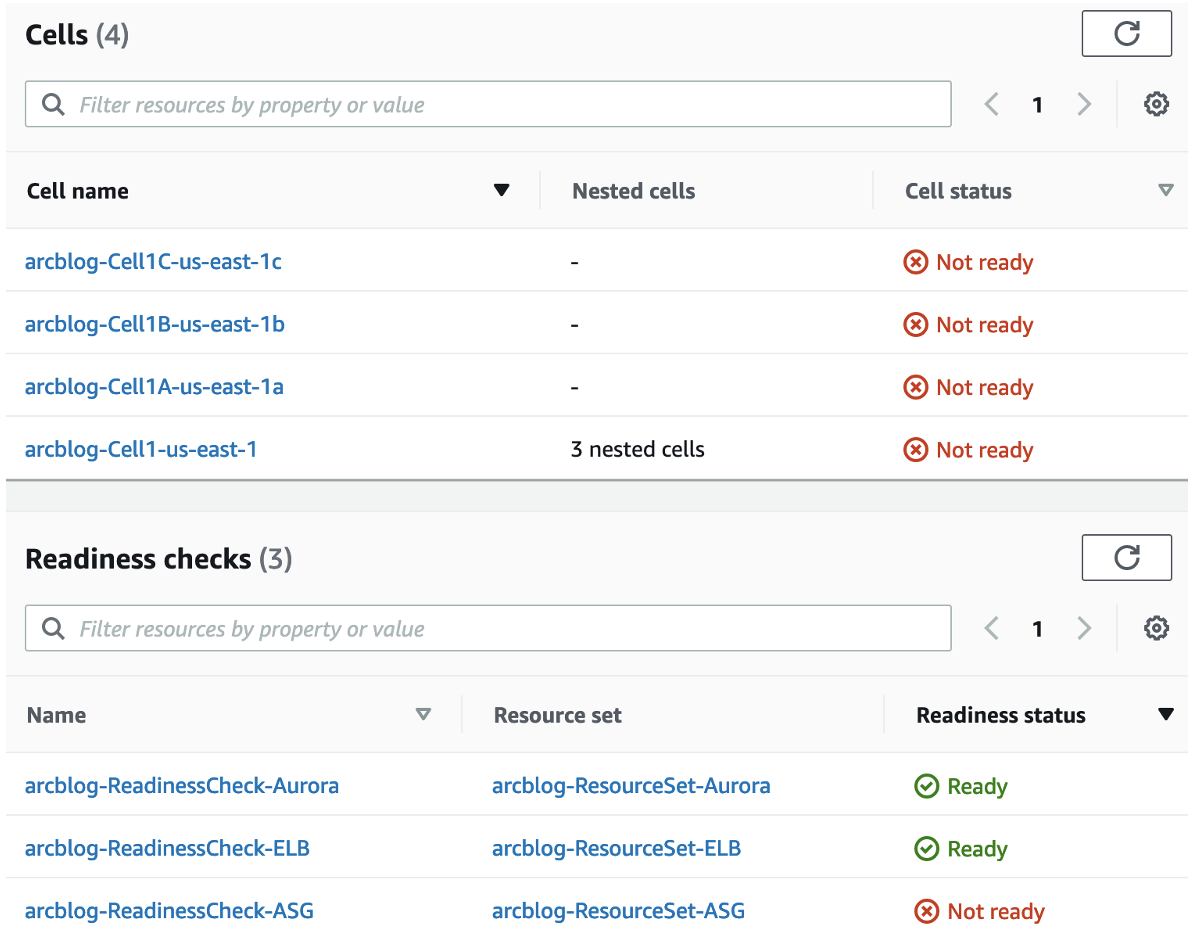Go to next page of Cells

[x=1084, y=104]
